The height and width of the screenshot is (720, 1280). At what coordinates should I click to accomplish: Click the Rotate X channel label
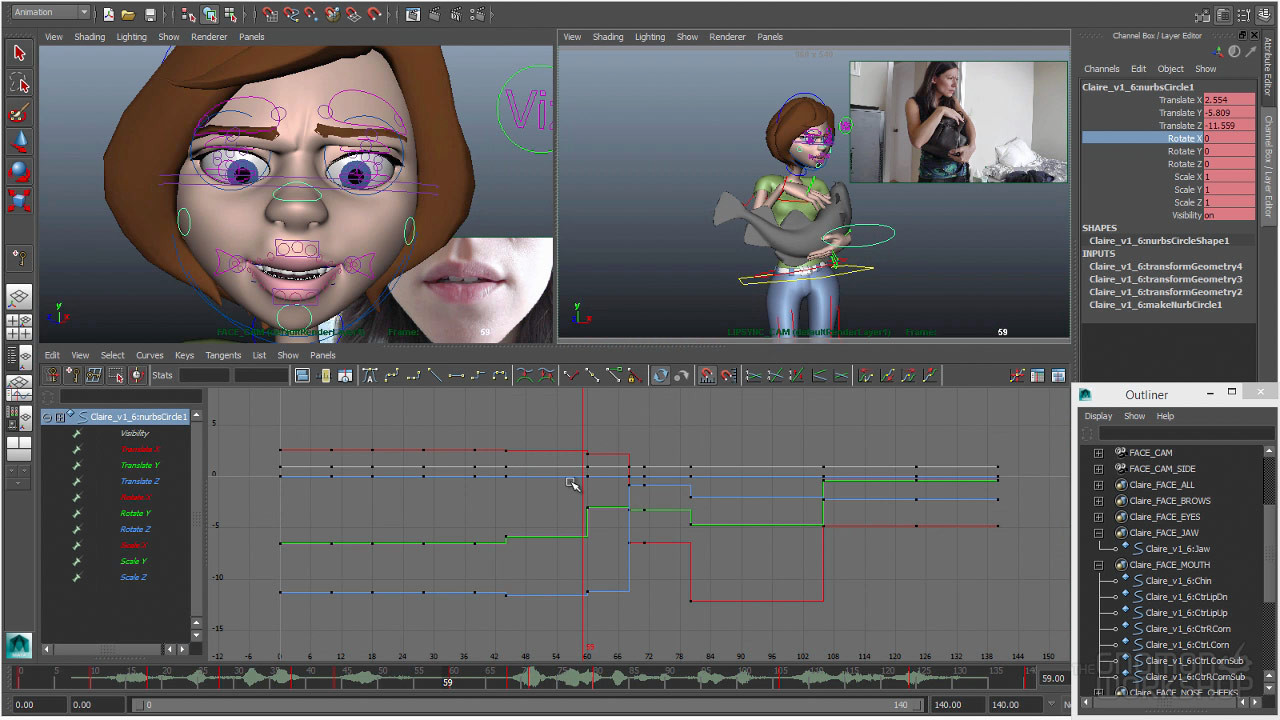click(1184, 139)
